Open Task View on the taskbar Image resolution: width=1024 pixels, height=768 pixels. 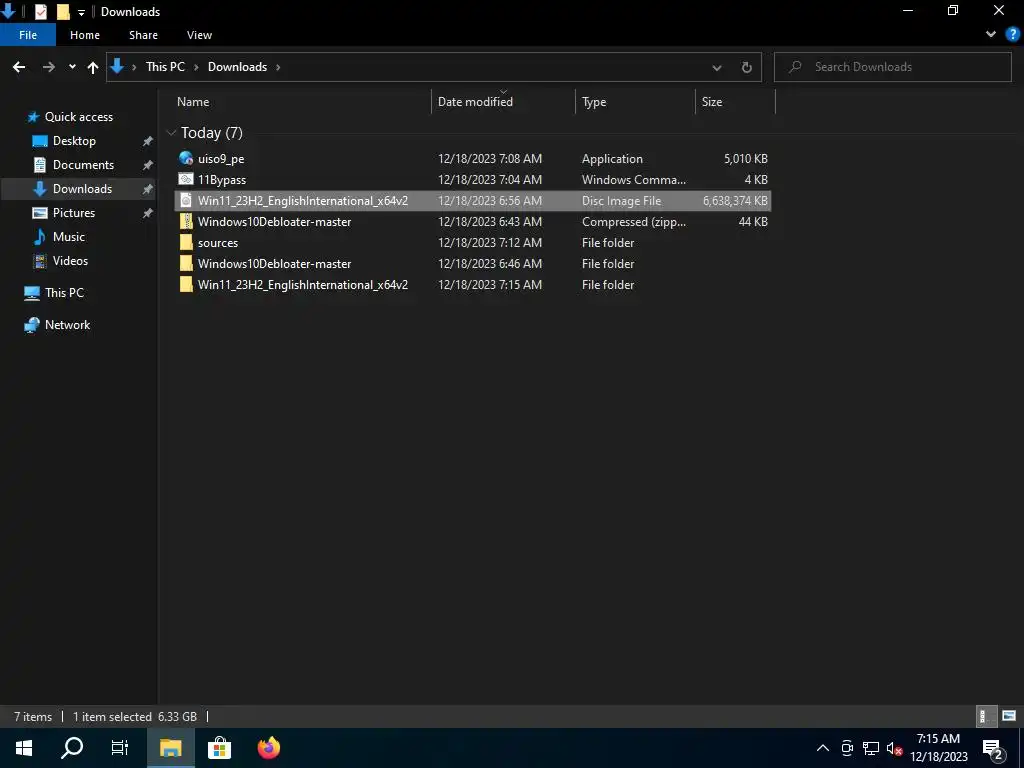(x=120, y=748)
